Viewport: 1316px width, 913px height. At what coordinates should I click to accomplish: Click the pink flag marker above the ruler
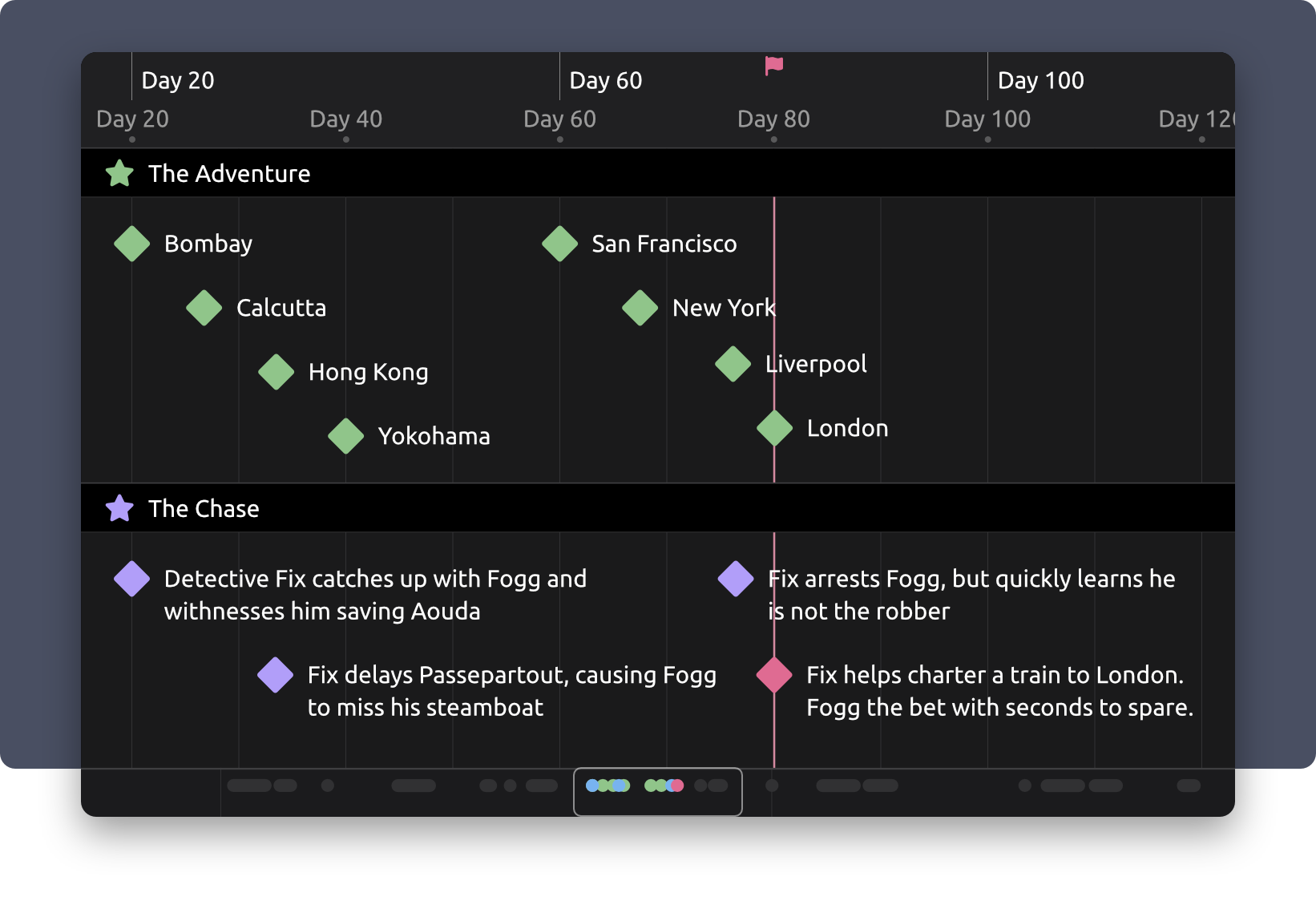pos(773,66)
